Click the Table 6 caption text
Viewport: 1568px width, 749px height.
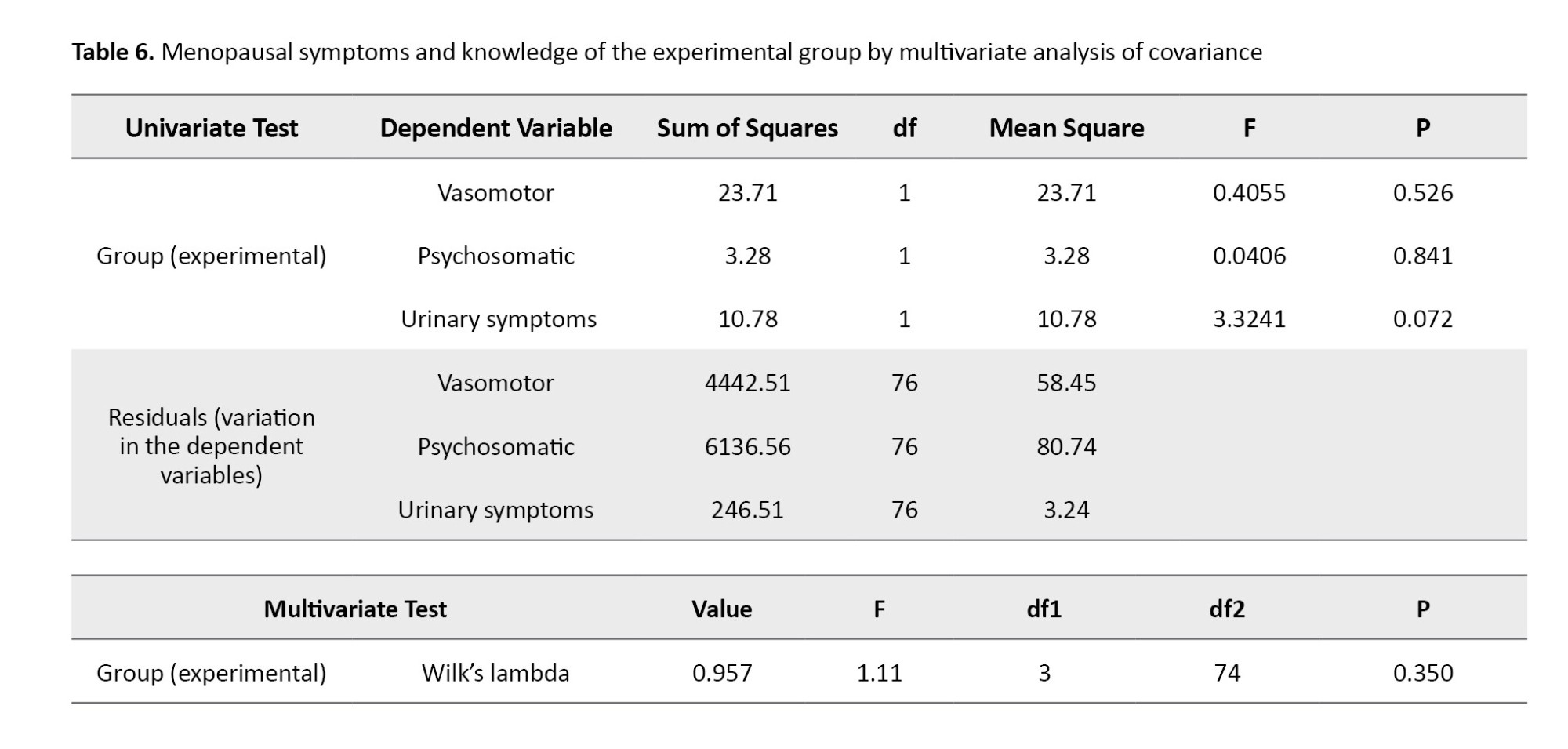tap(666, 52)
